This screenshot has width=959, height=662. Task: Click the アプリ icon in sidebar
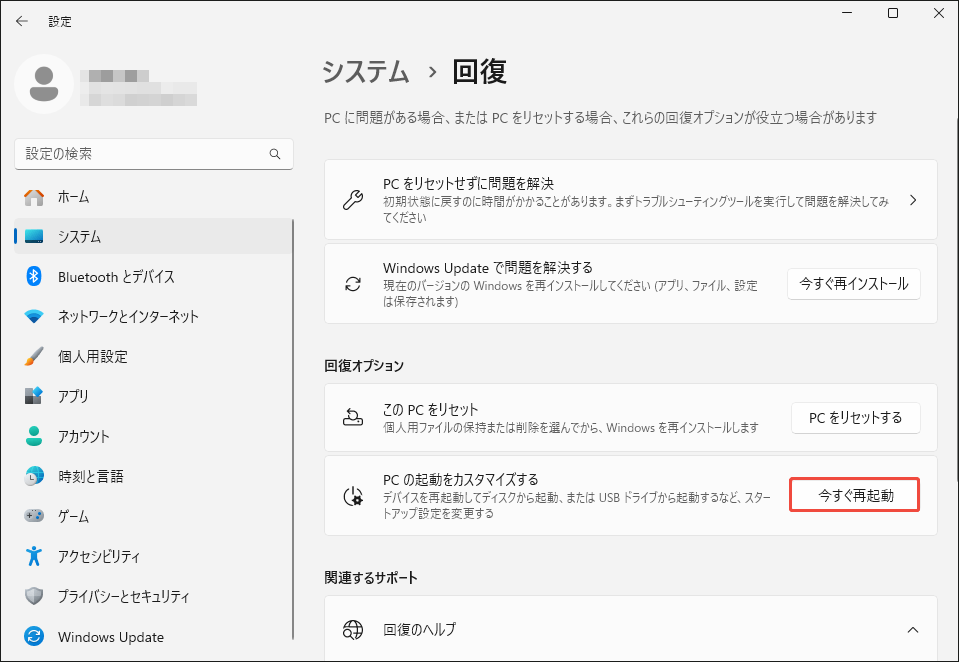pyautogui.click(x=34, y=396)
